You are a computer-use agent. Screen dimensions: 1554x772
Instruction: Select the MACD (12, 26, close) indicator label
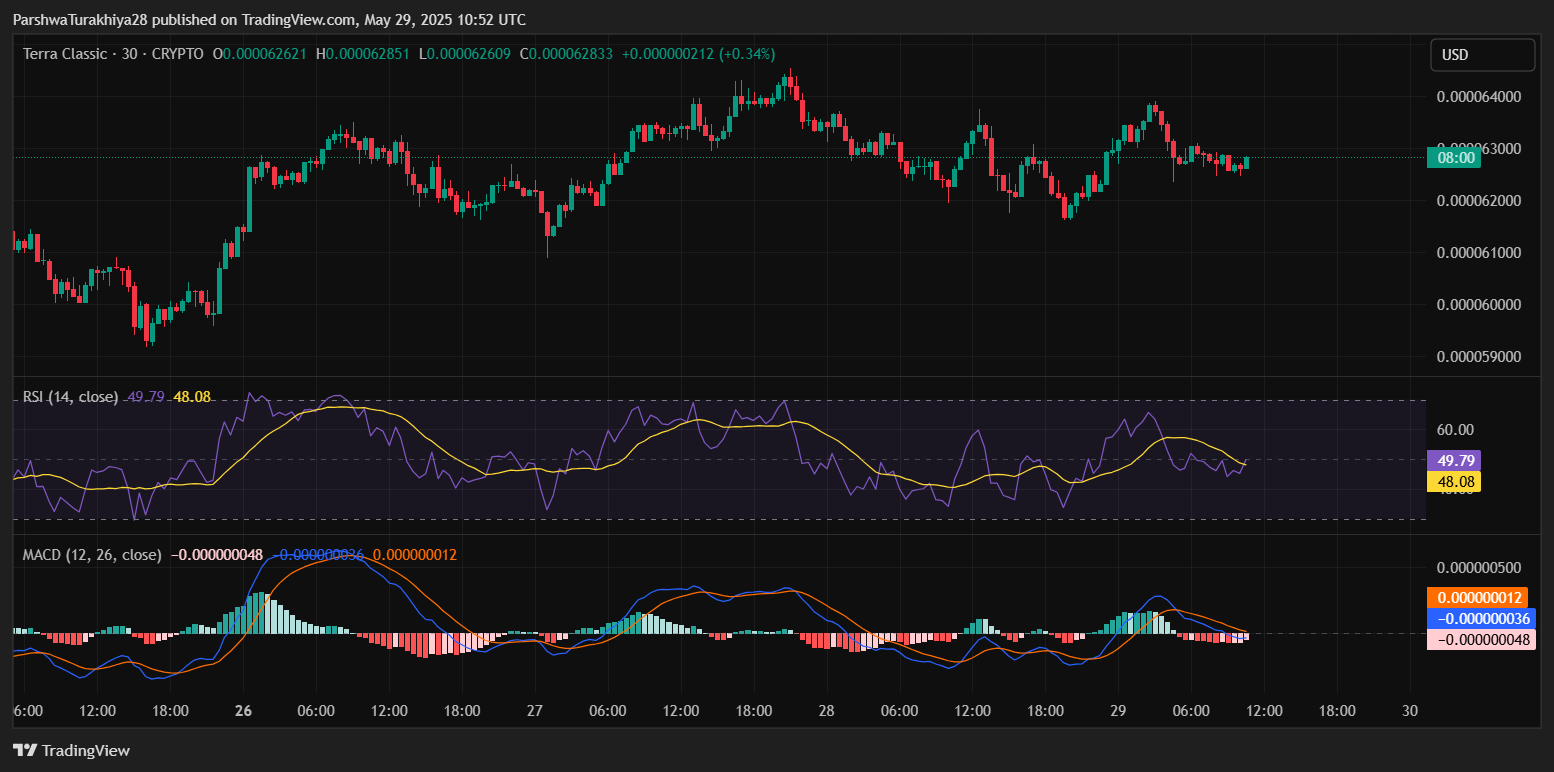tap(92, 554)
